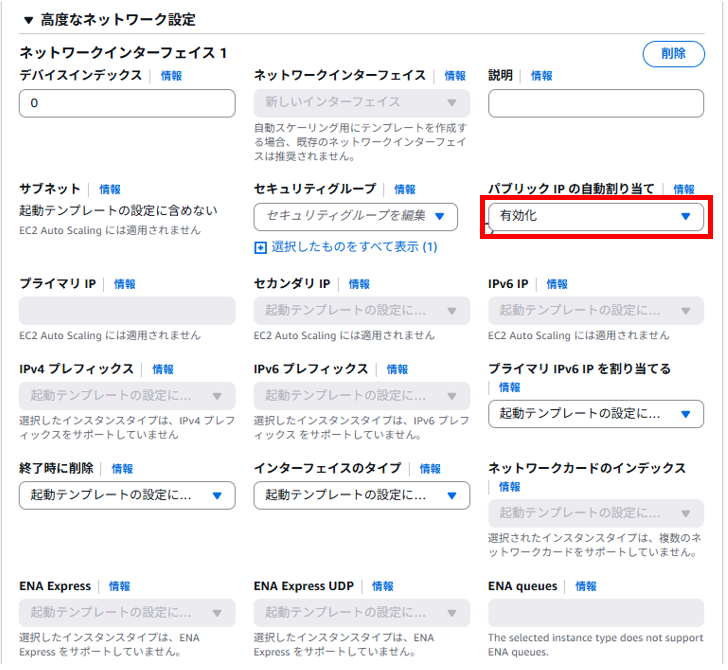Screen dimensions: 728x670
Task: Open the 終了時に削除 dropdown
Action: pos(127,495)
